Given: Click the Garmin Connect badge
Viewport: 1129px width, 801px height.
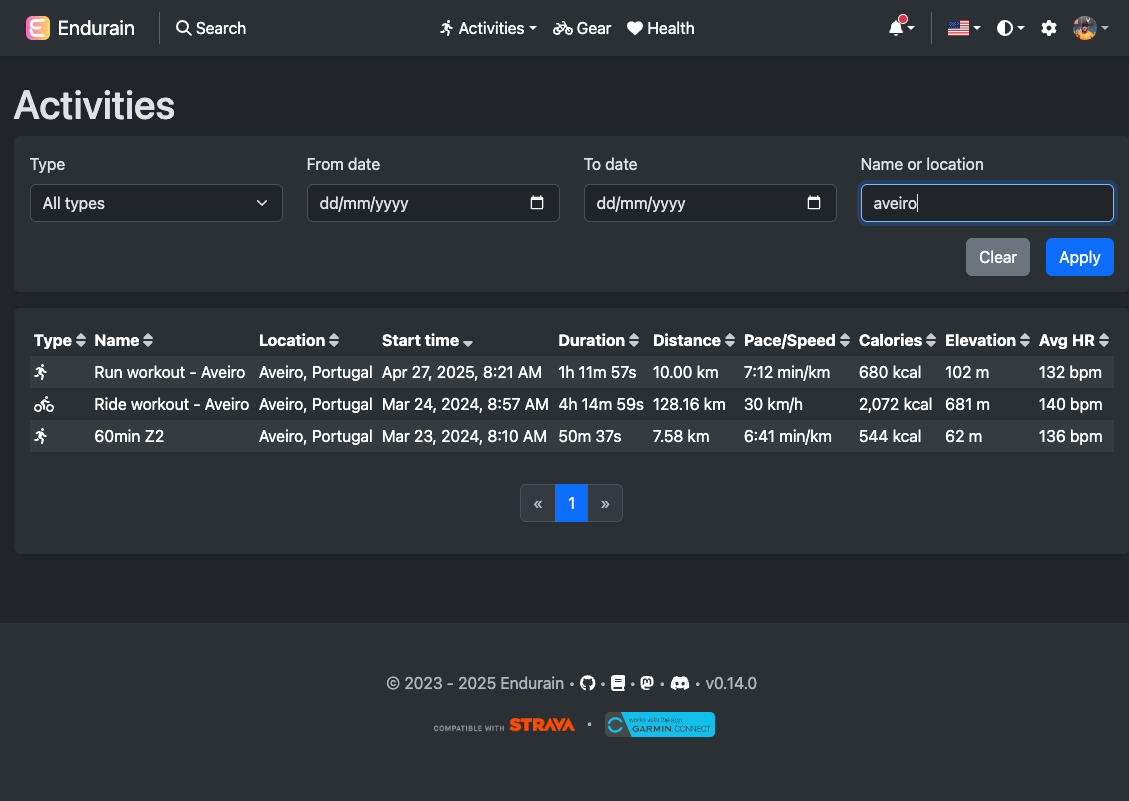Looking at the screenshot, I should pos(660,725).
